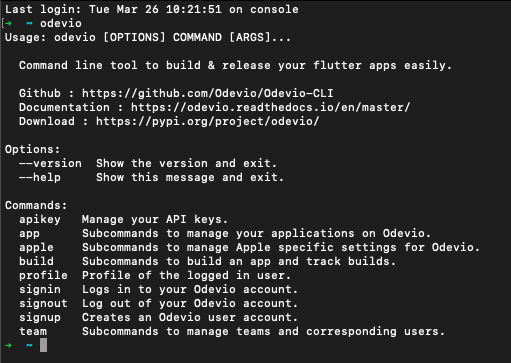Click the gray cursor block on the prompt

point(43,345)
